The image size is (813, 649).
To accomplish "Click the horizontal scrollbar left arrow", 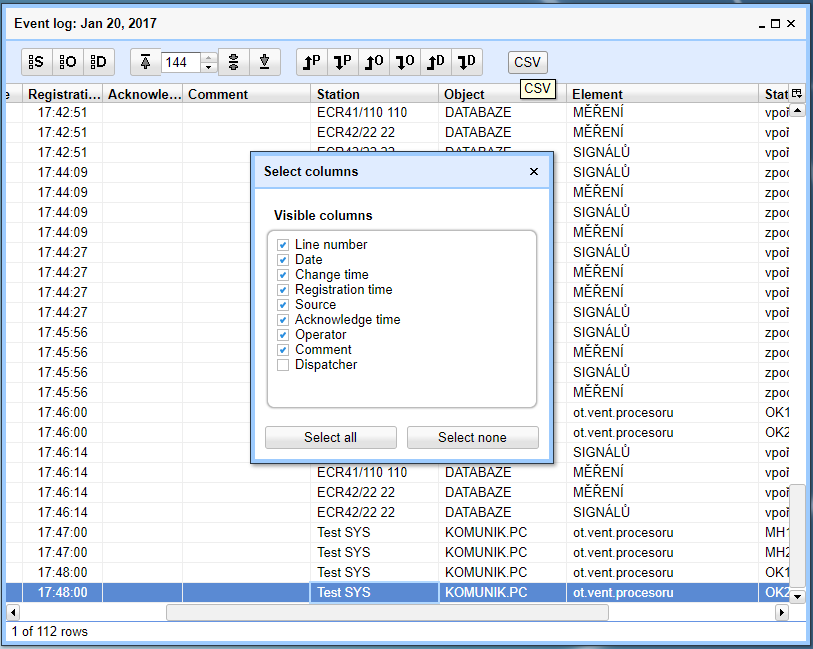I will point(13,613).
